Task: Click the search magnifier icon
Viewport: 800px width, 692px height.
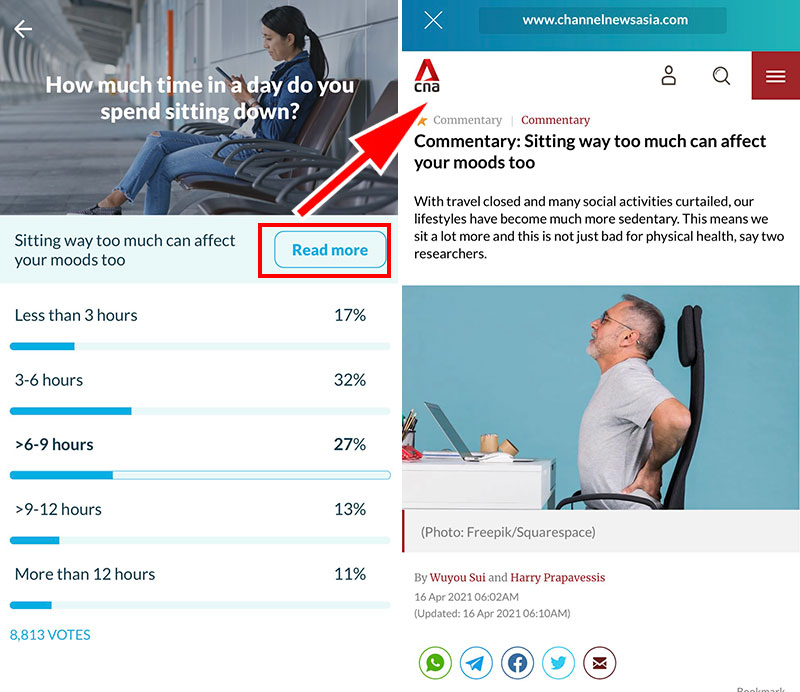Action: point(721,76)
